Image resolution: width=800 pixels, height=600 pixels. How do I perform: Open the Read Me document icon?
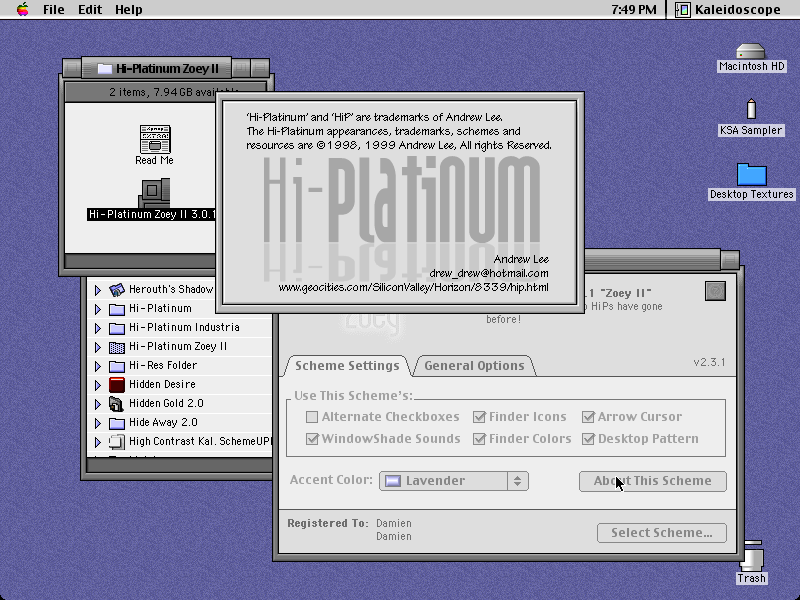[x=155, y=139]
